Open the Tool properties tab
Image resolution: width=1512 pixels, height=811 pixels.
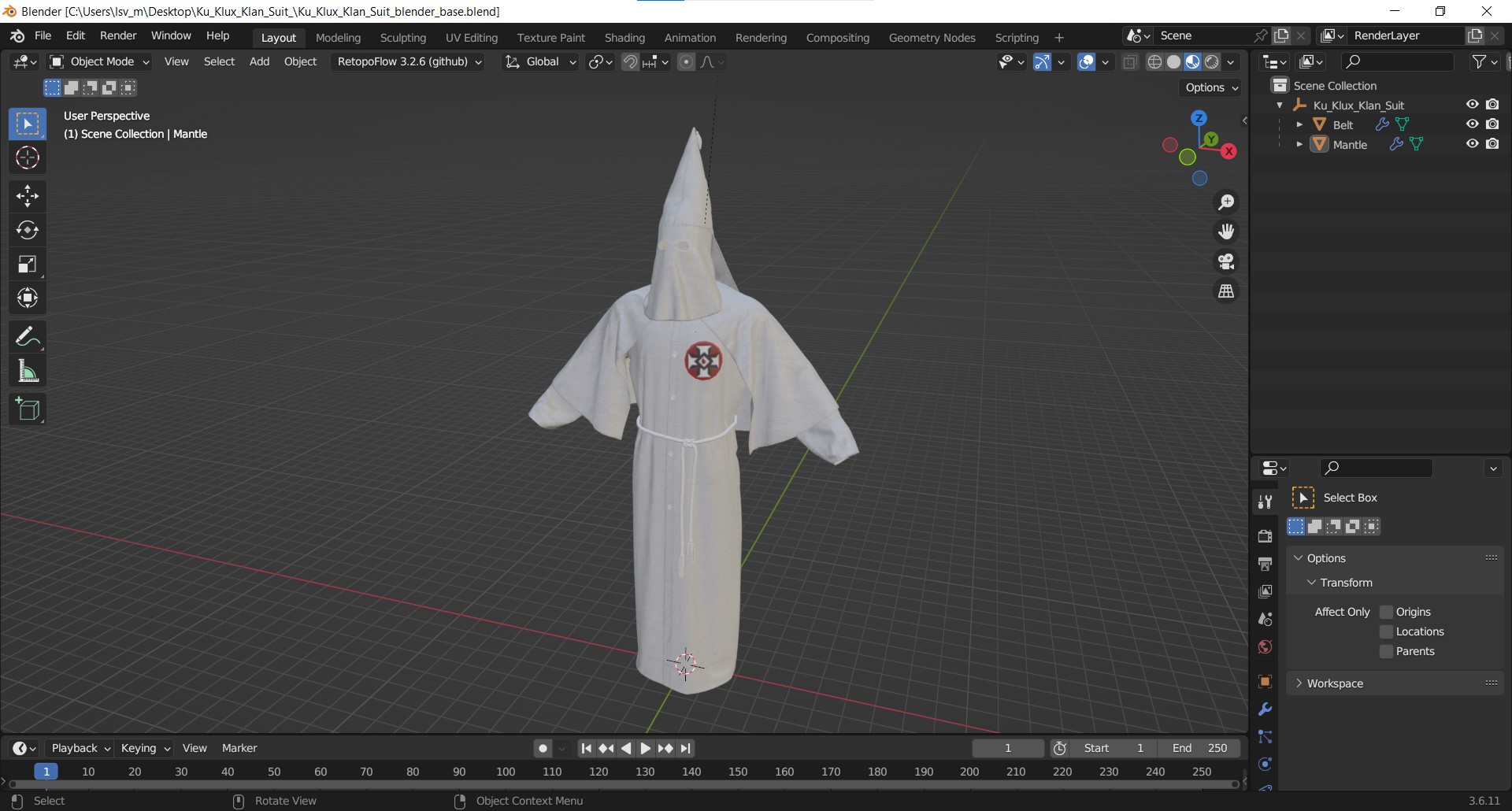1266,502
